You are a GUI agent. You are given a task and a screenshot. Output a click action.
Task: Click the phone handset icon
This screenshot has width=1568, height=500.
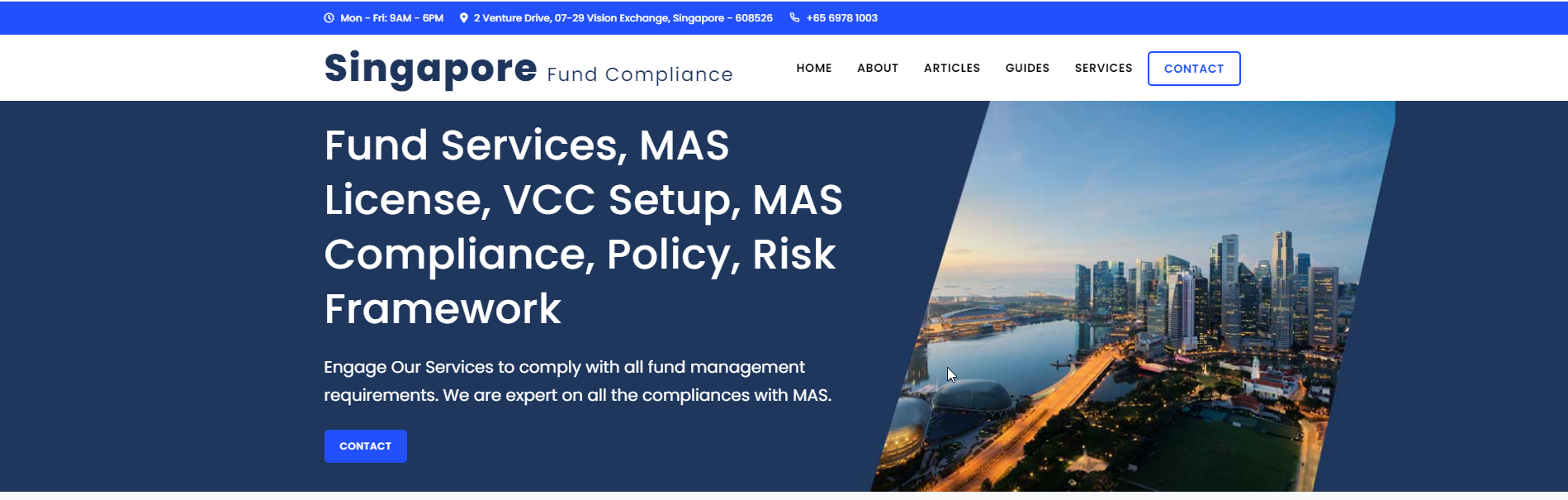point(794,18)
